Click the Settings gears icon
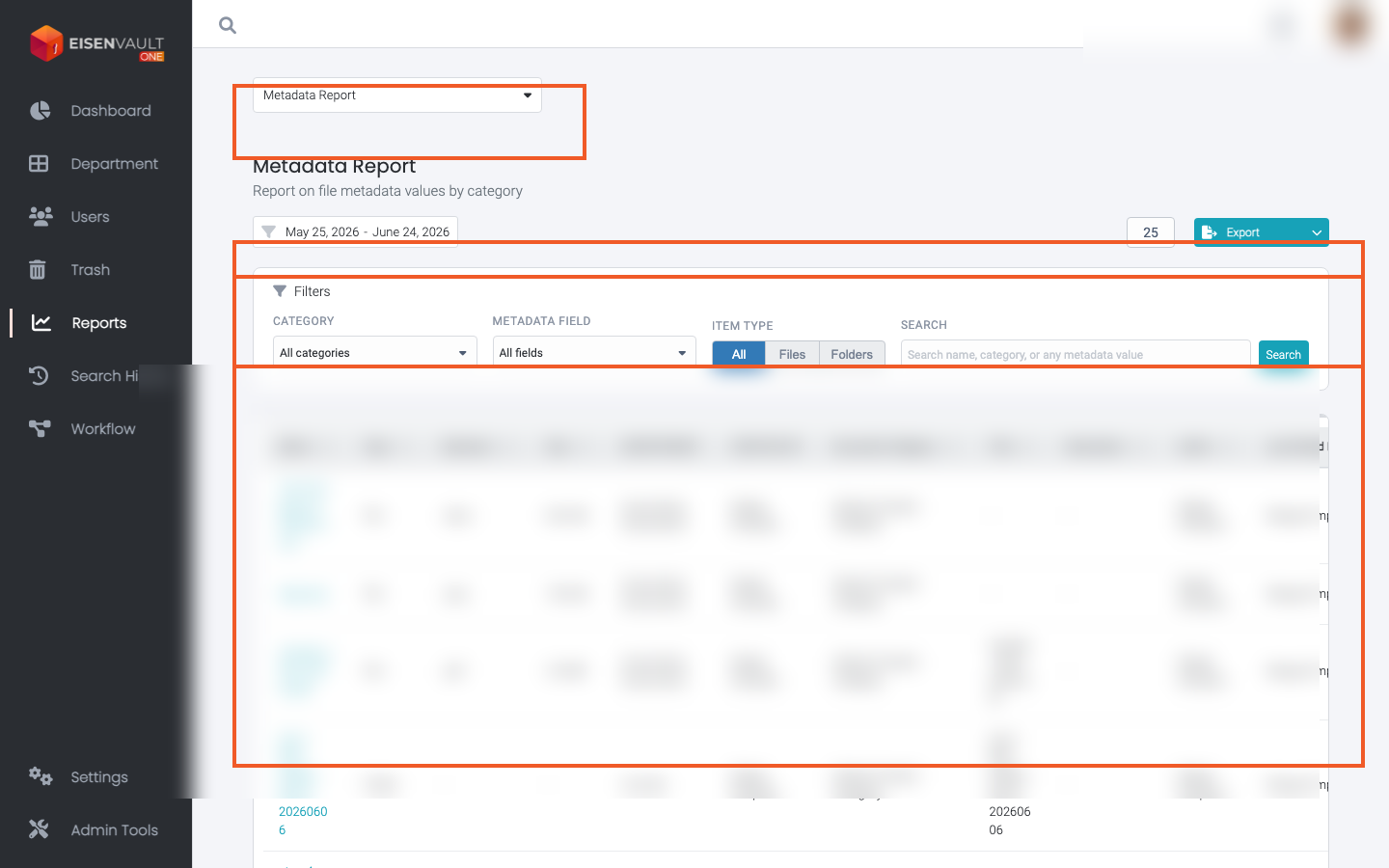This screenshot has width=1389, height=868. pyautogui.click(x=41, y=776)
